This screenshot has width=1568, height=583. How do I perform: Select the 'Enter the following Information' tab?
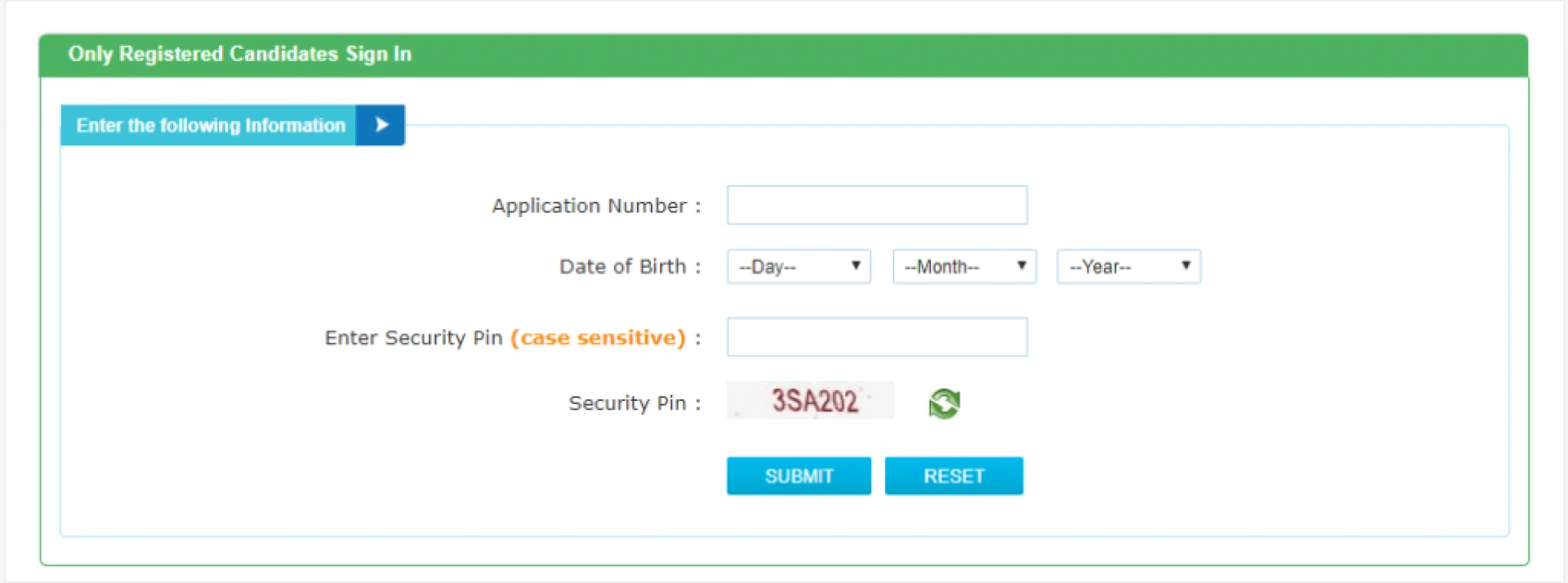210,126
